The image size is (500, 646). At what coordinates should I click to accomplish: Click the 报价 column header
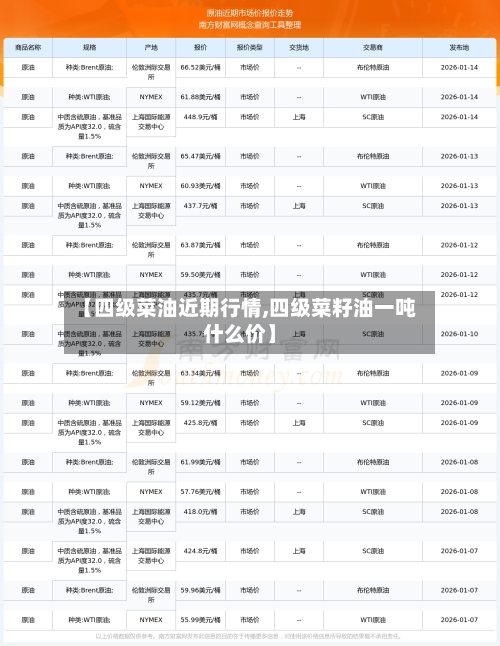201,48
